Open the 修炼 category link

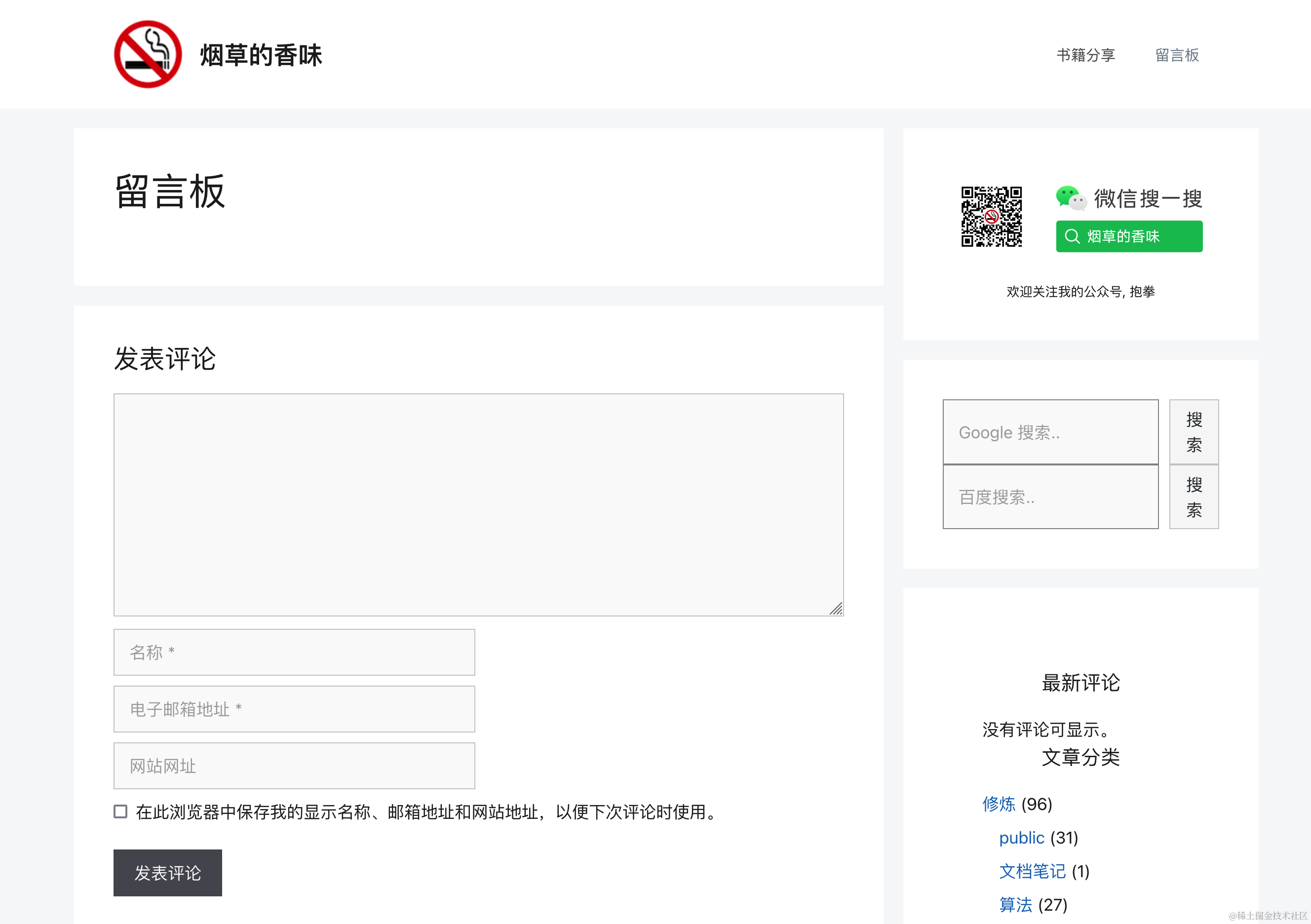click(999, 804)
